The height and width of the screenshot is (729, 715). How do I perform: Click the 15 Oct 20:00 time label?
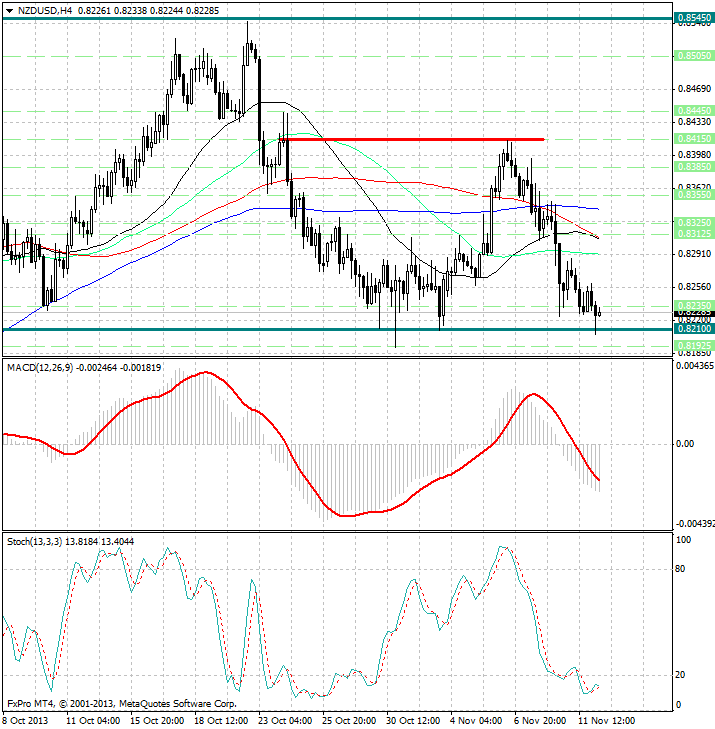[x=157, y=721]
